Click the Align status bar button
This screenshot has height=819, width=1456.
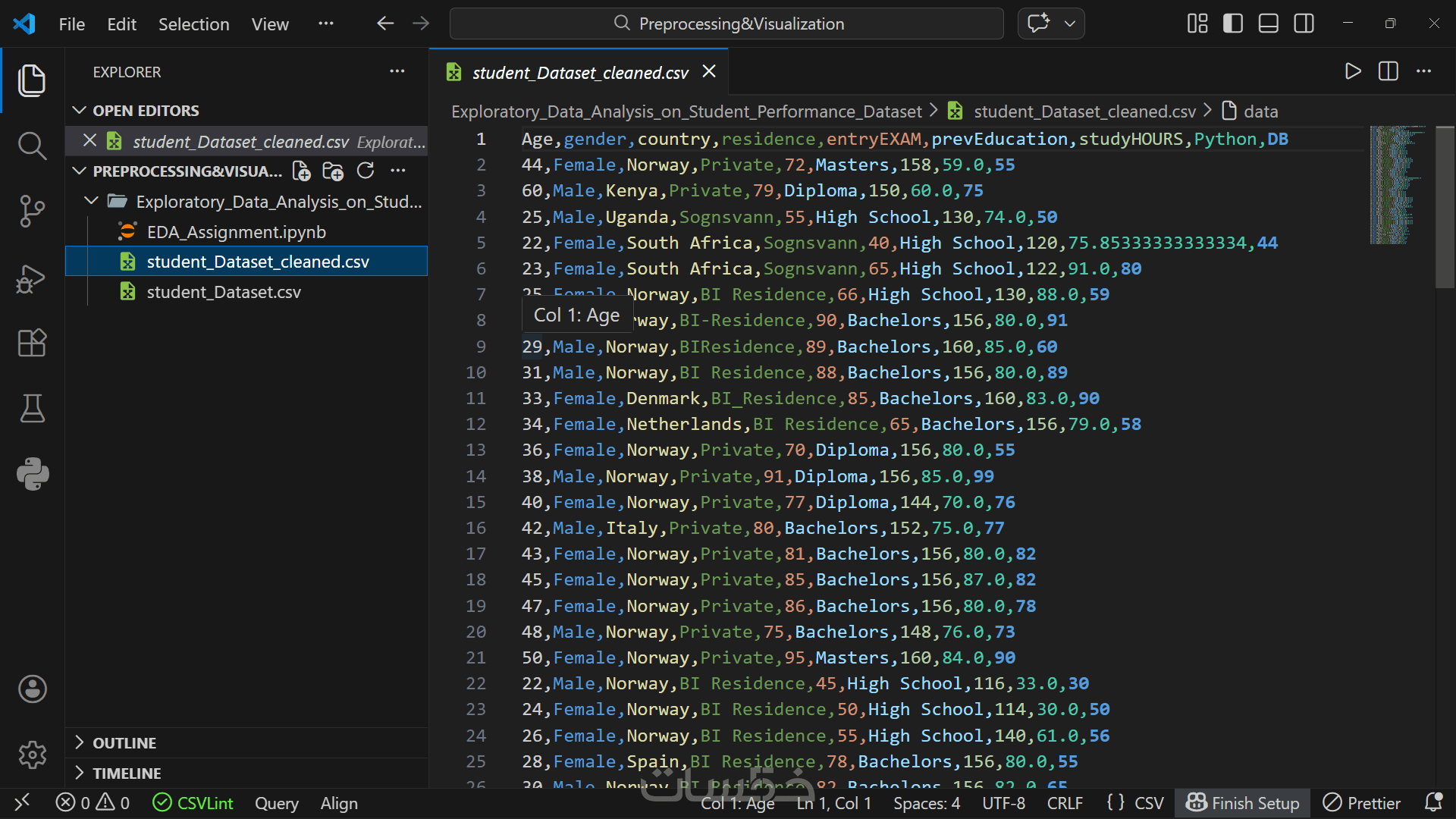[339, 803]
